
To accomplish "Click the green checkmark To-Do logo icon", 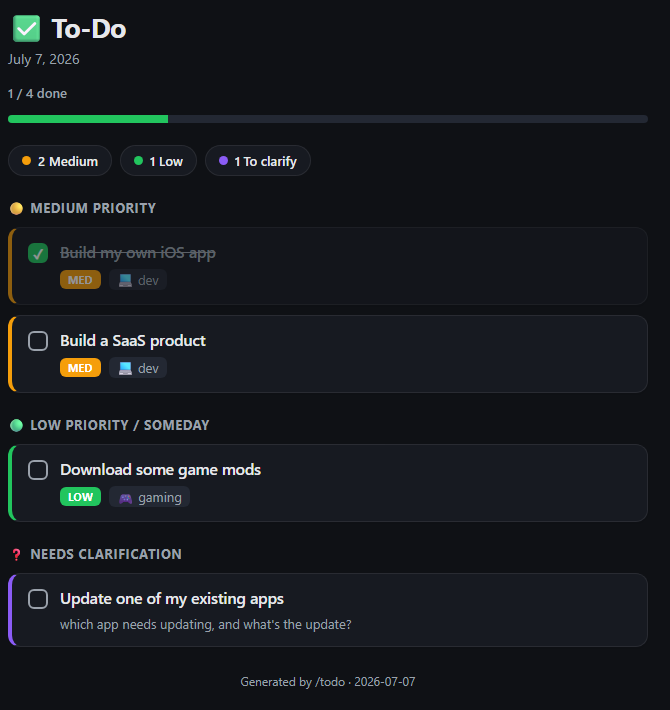I will point(26,29).
